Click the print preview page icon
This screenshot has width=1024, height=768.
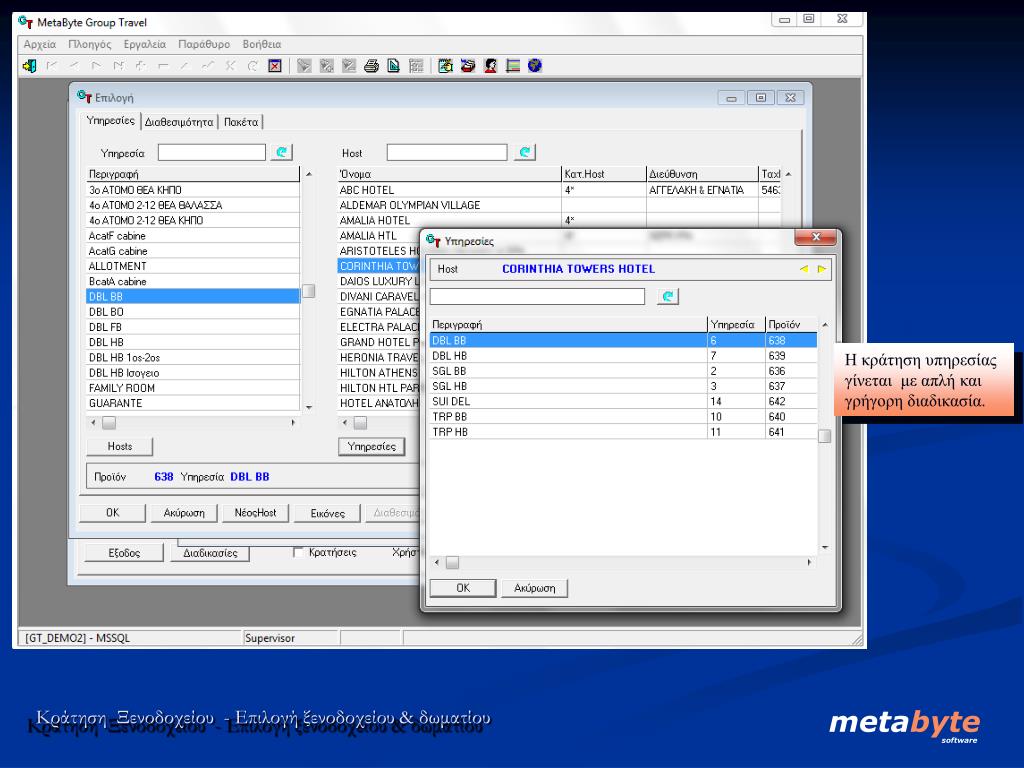click(393, 65)
